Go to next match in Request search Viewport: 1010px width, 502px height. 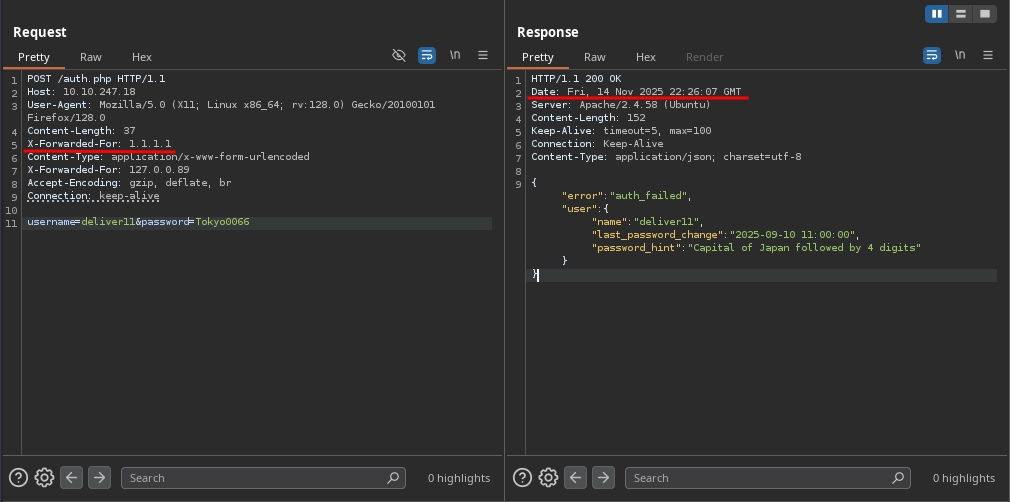click(99, 478)
